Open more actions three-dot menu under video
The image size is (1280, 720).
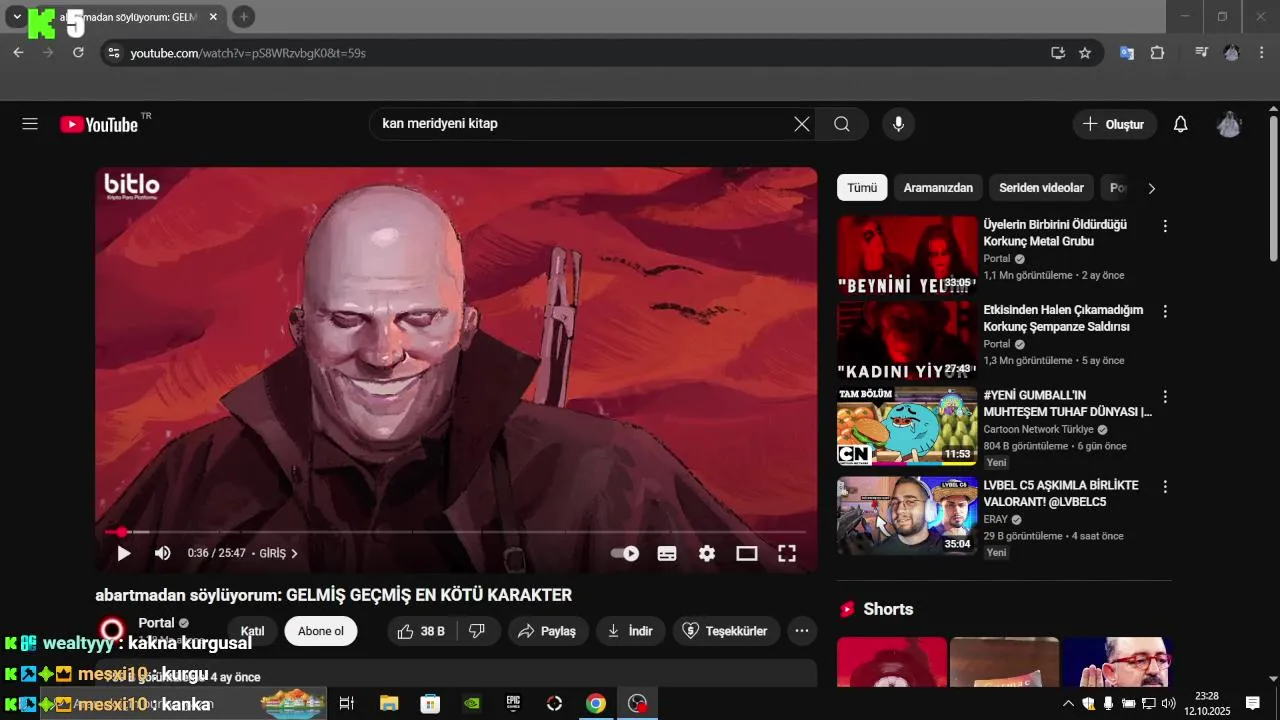(802, 631)
